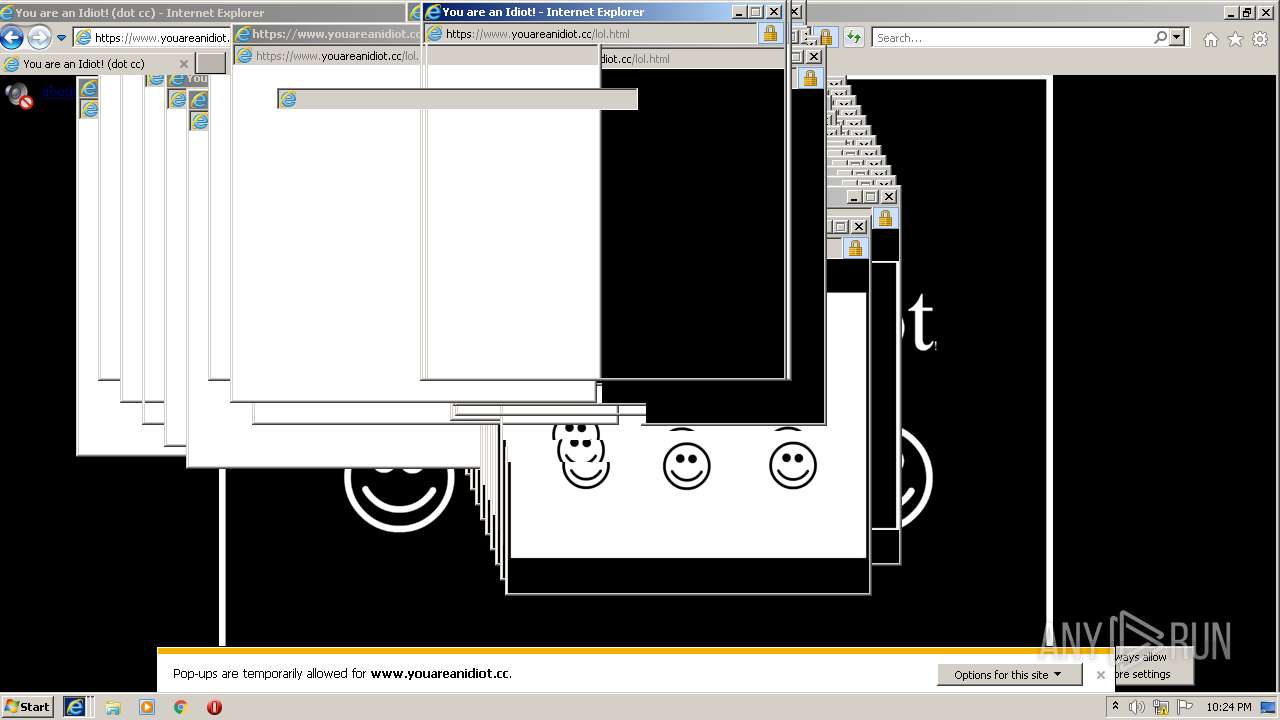Viewport: 1280px width, 720px height.
Task: Close the front 'You are an Idiot!' popup window
Action: point(774,12)
